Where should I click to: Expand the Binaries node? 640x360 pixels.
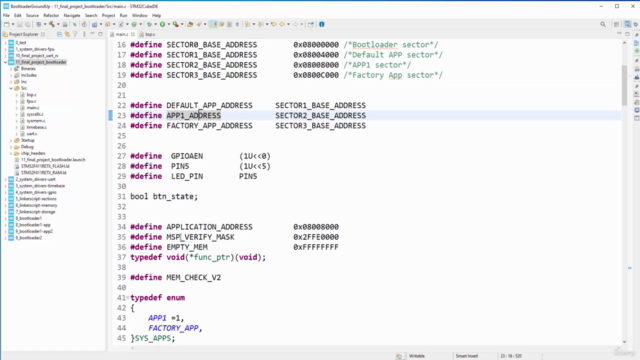(11, 69)
